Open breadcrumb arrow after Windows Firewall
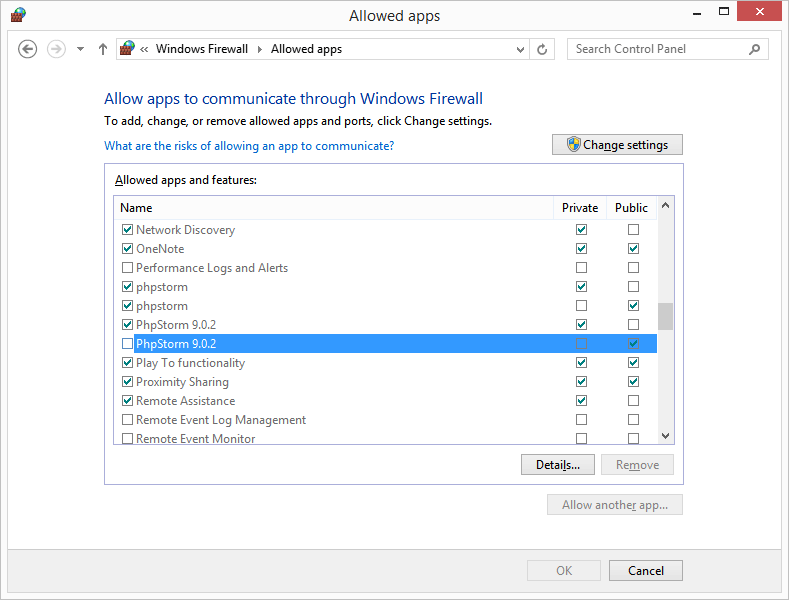This screenshot has height=600, width=789. [x=260, y=49]
